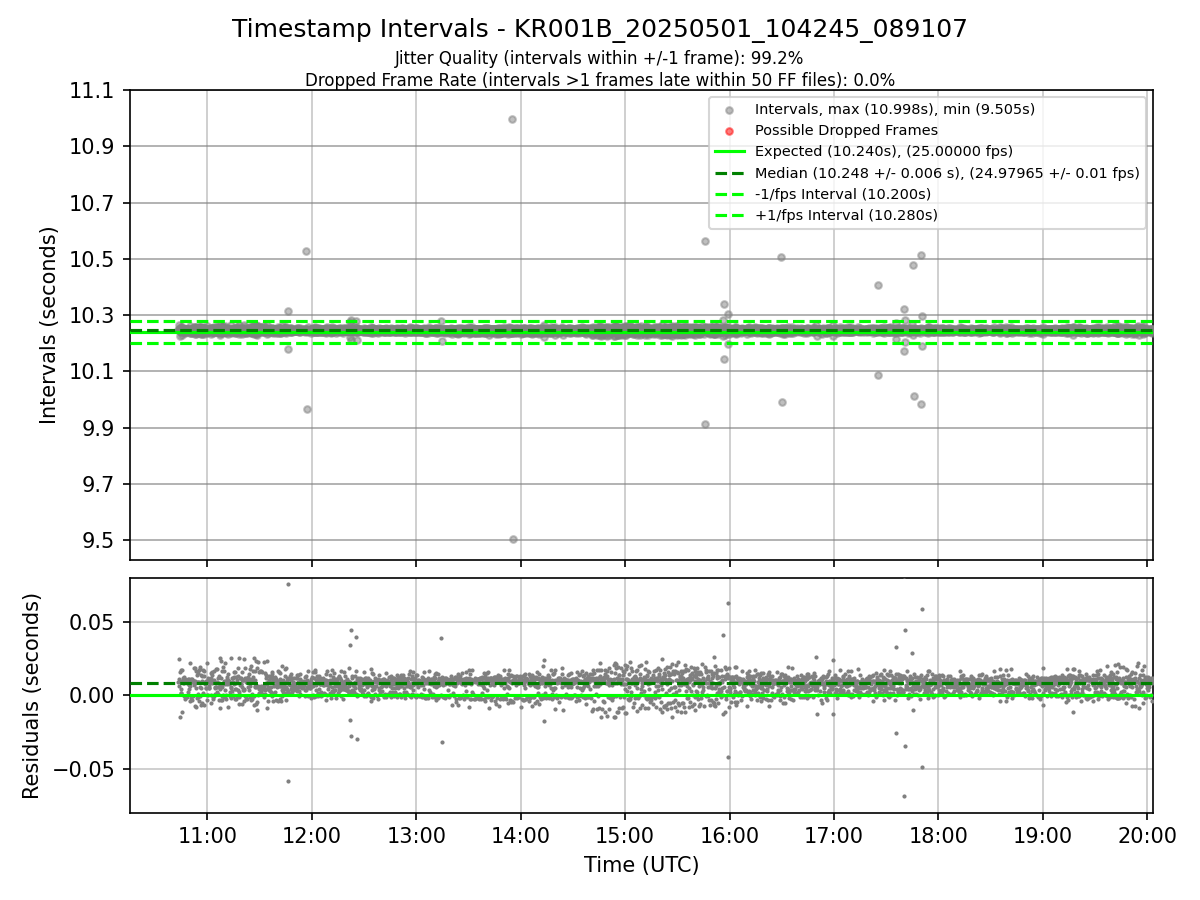
Task: Click the 17:00 time tick label
Action: coord(834,835)
